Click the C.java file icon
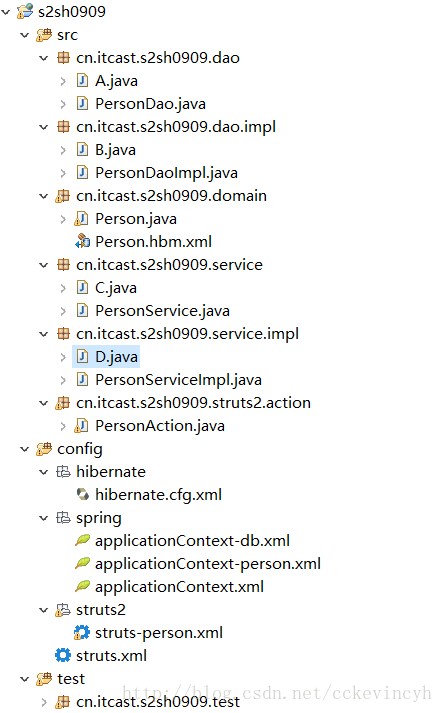This screenshot has width=443, height=713. [82, 287]
